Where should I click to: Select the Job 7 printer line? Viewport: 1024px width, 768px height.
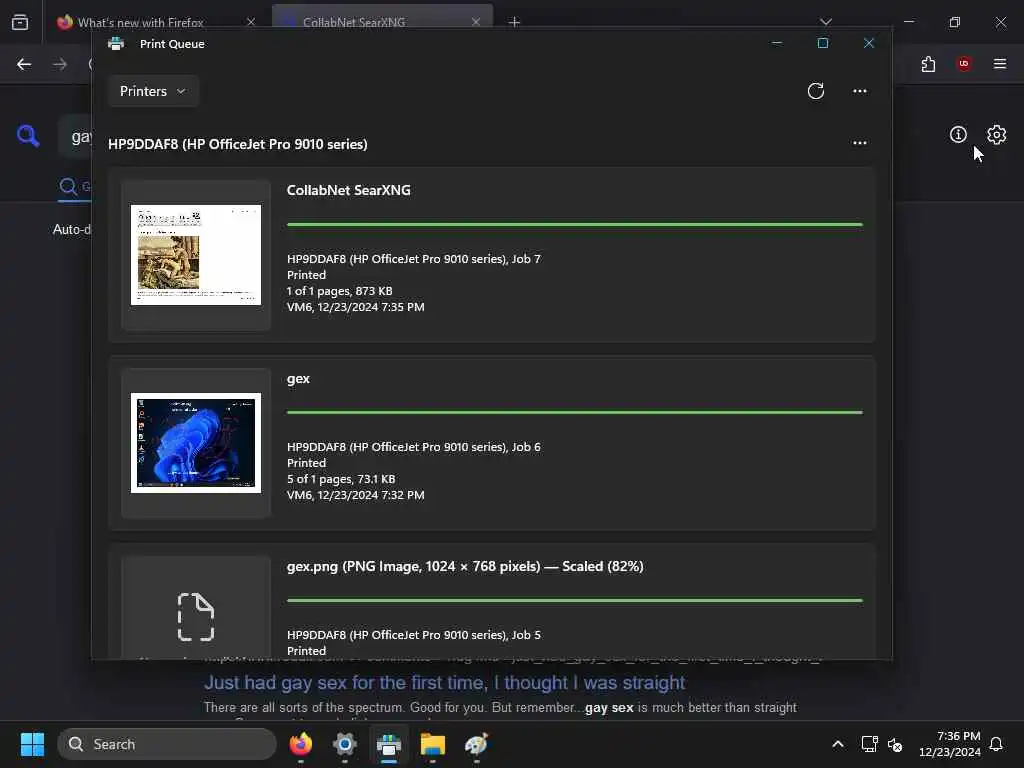click(414, 259)
